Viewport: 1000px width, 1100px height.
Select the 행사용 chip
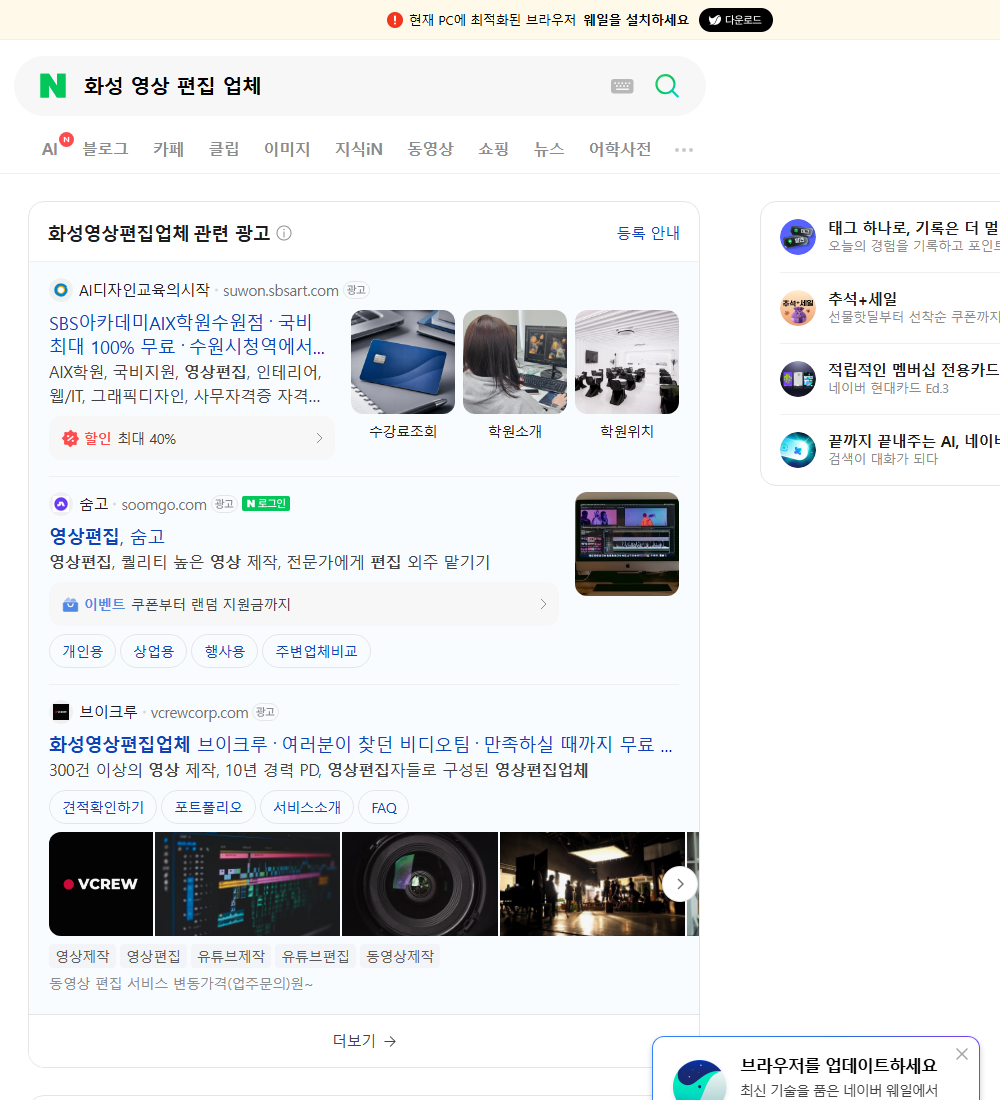click(x=225, y=651)
